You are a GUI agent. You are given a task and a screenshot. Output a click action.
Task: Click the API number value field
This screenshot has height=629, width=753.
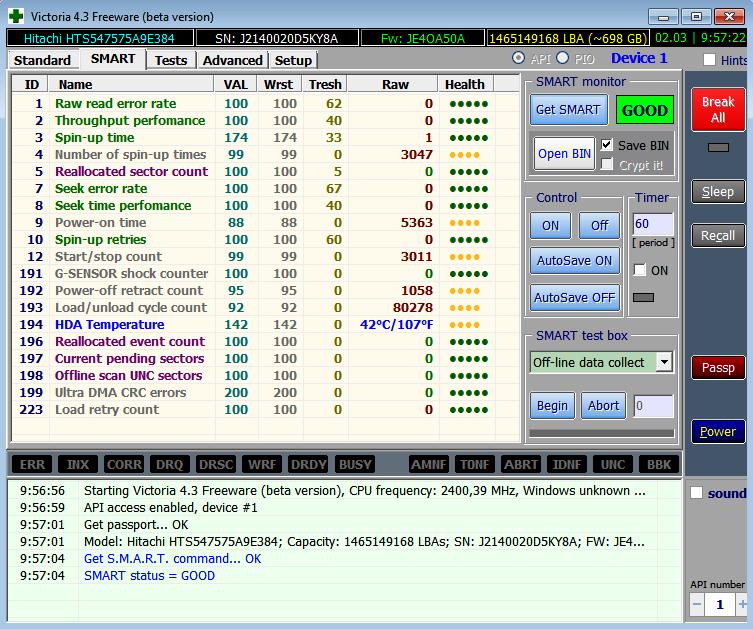pyautogui.click(x=720, y=604)
